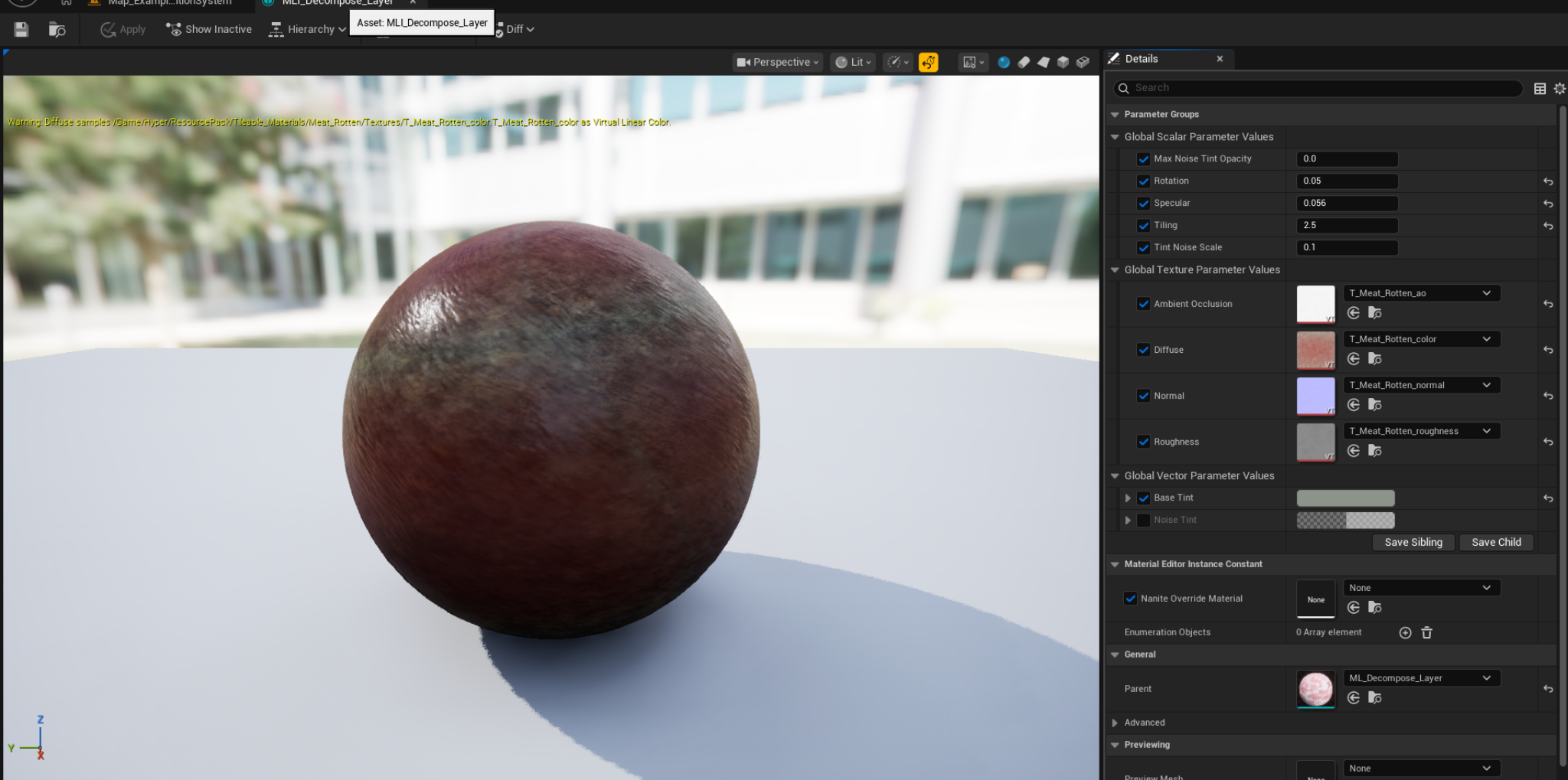
Task: Collapse Global Texture Parameter Values section
Action: (1115, 270)
